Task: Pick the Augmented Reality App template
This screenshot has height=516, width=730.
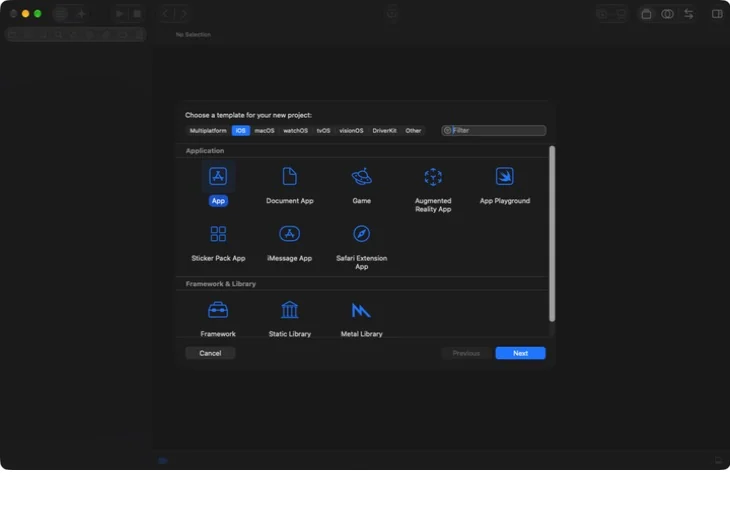Action: click(433, 177)
